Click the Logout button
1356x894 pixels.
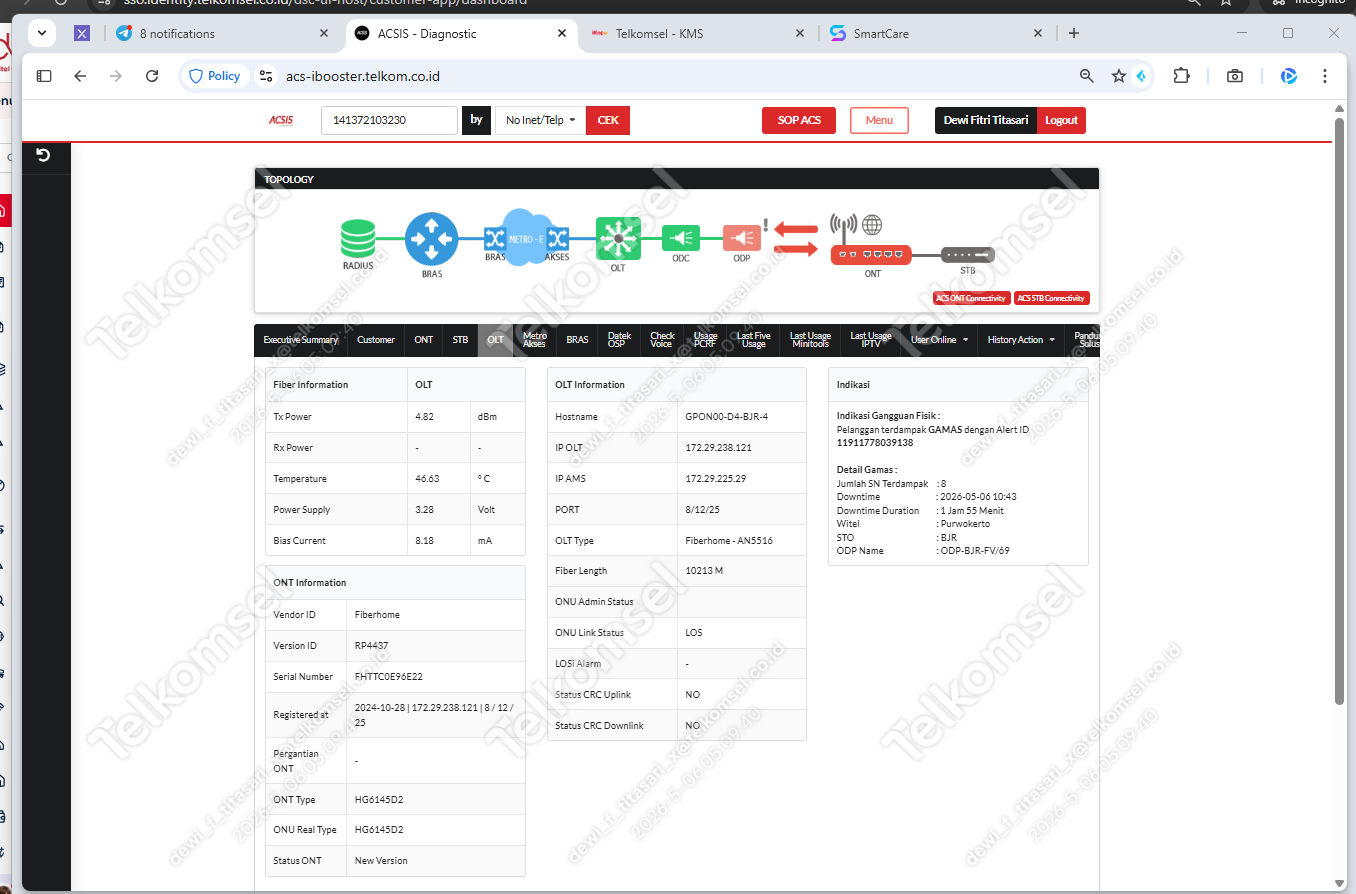click(x=1061, y=120)
